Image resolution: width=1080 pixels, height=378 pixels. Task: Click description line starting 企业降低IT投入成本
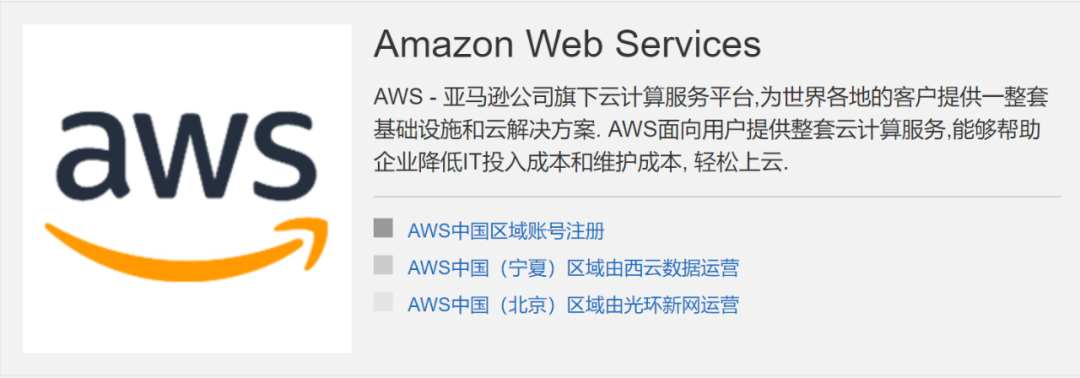[x=581, y=164]
